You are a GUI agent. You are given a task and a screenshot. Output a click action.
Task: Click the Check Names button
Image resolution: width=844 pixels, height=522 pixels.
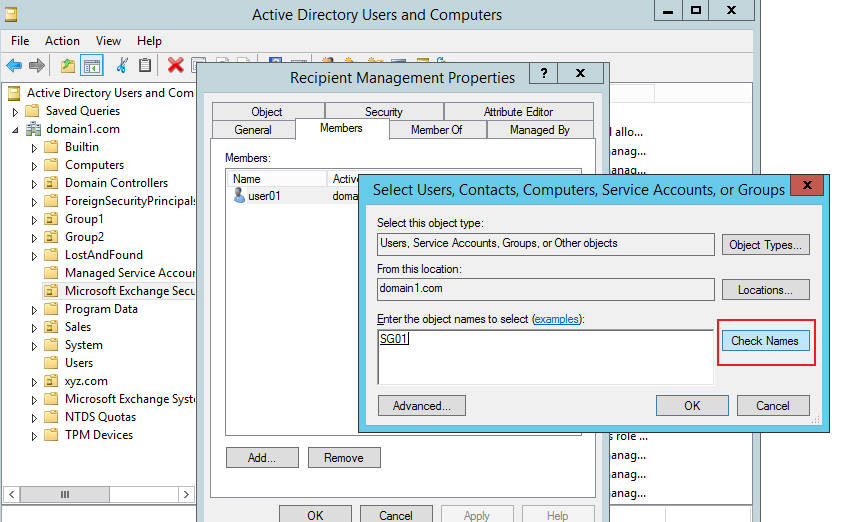pyautogui.click(x=765, y=341)
